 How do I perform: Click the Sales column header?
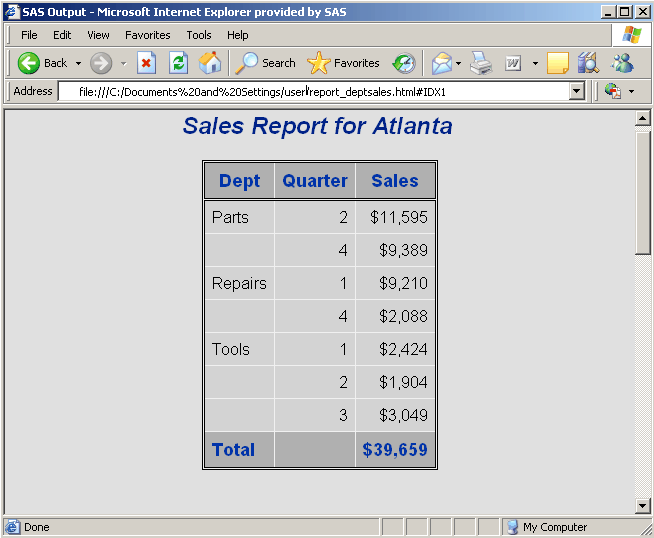395,181
